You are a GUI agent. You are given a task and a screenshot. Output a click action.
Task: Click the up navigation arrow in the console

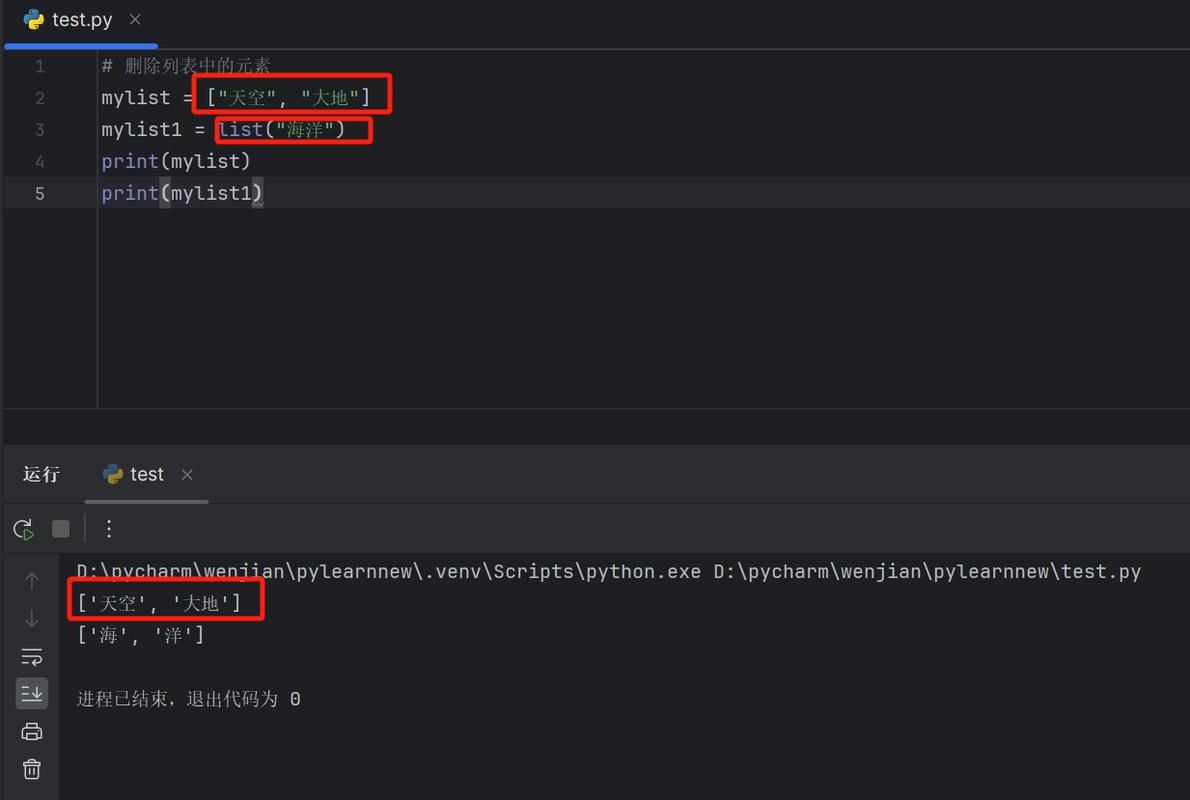coord(31,580)
